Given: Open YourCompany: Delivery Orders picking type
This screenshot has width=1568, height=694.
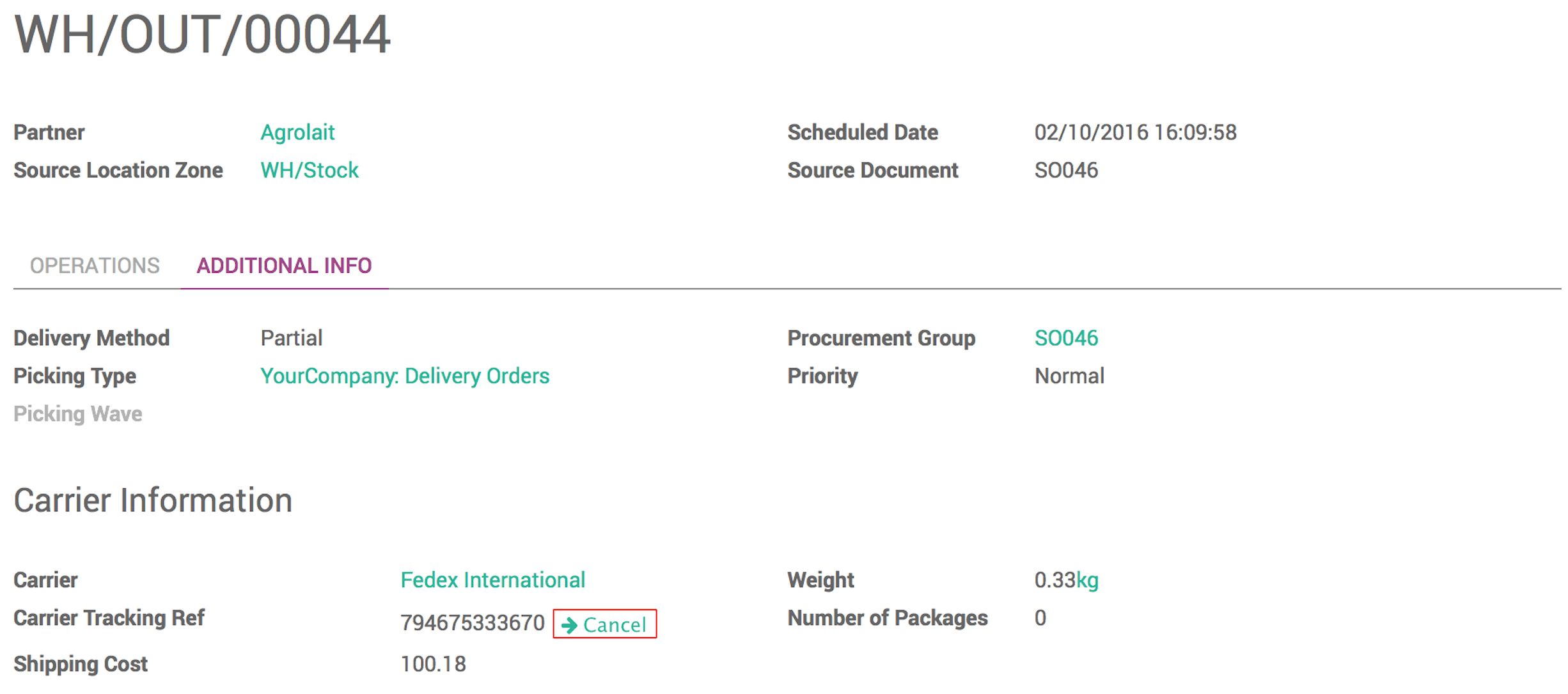Looking at the screenshot, I should (x=405, y=376).
